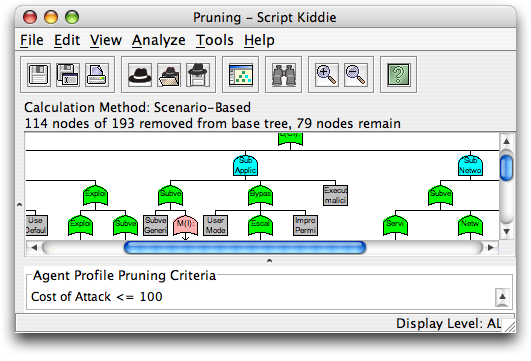Viewport: 531px width, 361px height.
Task: Select the Subve node above M(I)
Action: pyautogui.click(x=170, y=195)
